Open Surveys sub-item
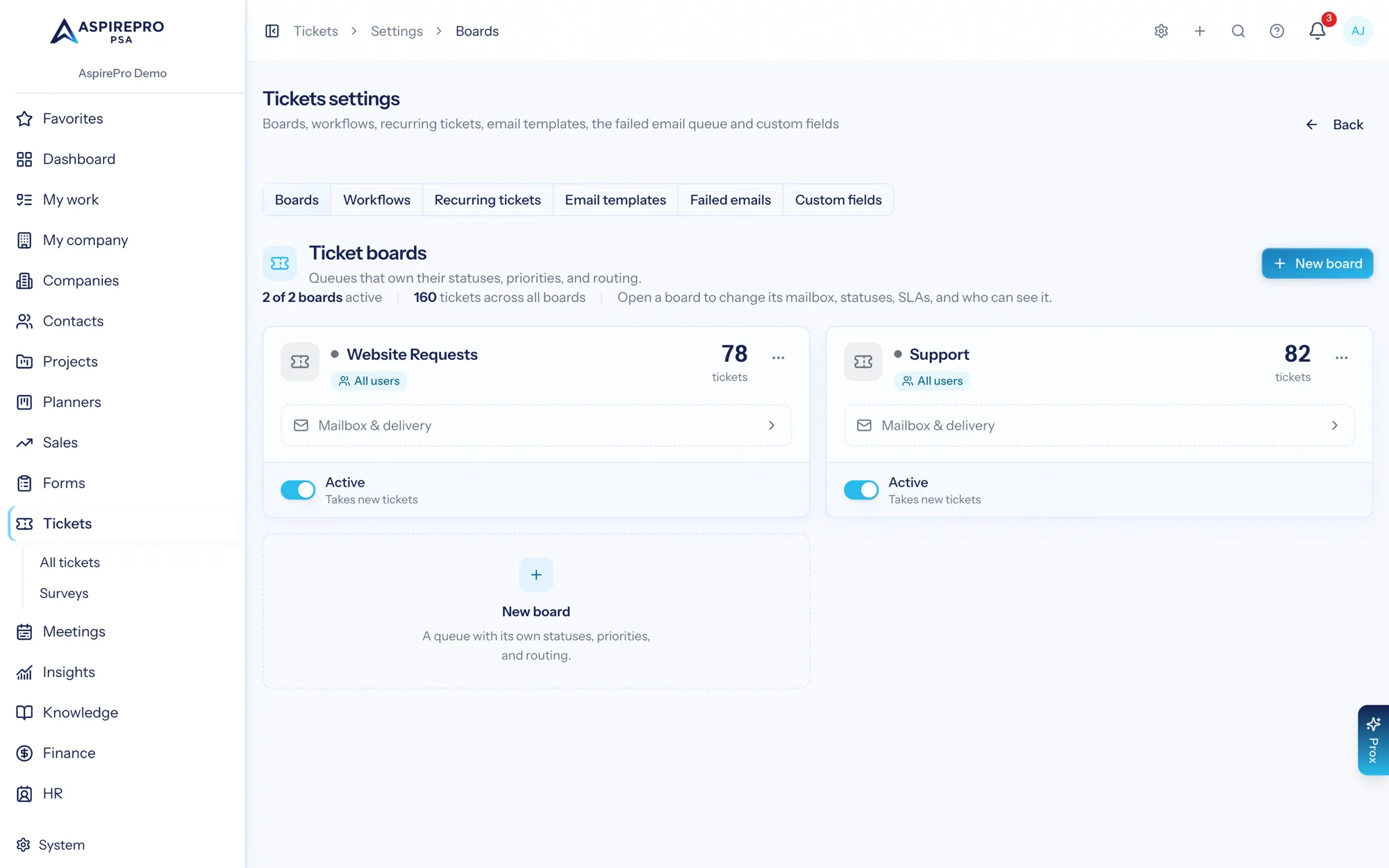This screenshot has height=868, width=1389. [x=64, y=594]
